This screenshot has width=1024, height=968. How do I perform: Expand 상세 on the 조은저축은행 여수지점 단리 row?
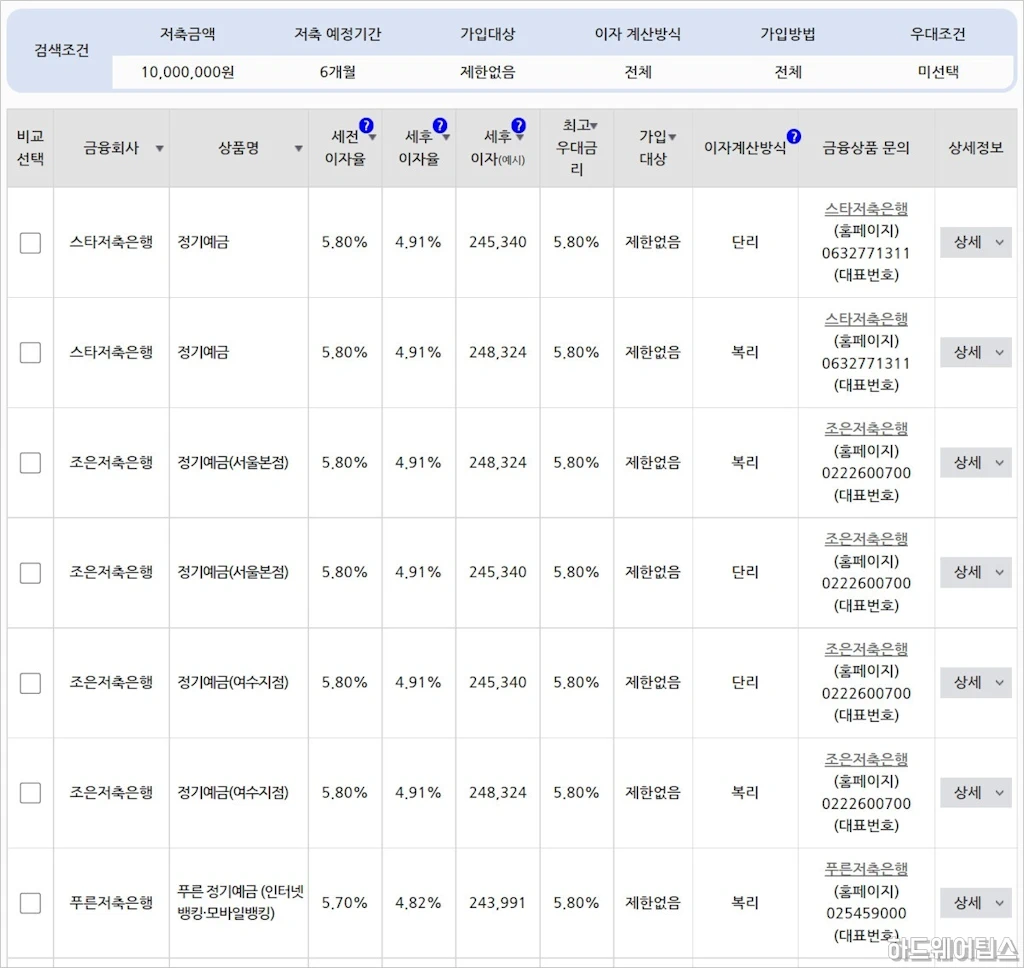coord(975,683)
